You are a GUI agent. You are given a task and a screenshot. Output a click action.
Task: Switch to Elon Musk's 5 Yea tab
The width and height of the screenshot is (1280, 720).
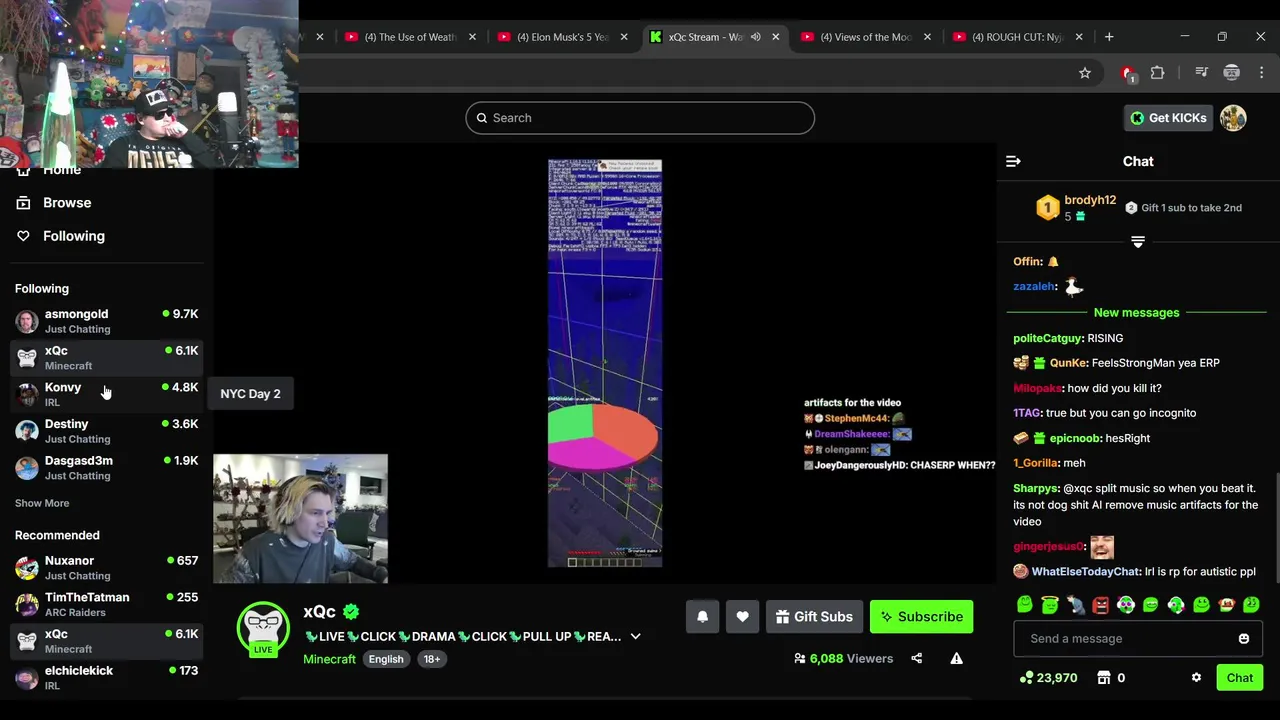point(562,37)
